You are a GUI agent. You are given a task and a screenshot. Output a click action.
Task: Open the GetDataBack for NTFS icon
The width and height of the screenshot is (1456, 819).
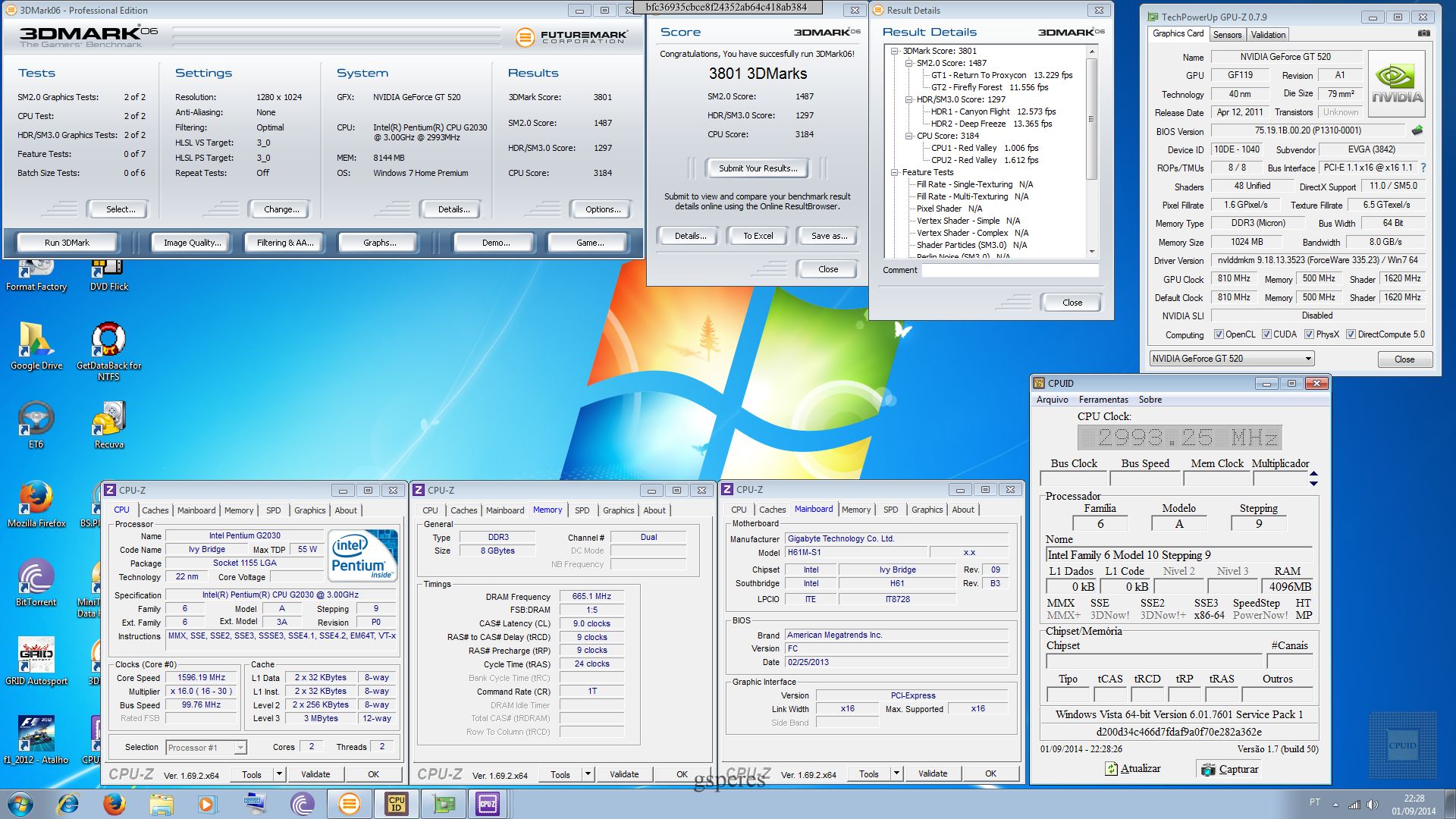point(108,351)
